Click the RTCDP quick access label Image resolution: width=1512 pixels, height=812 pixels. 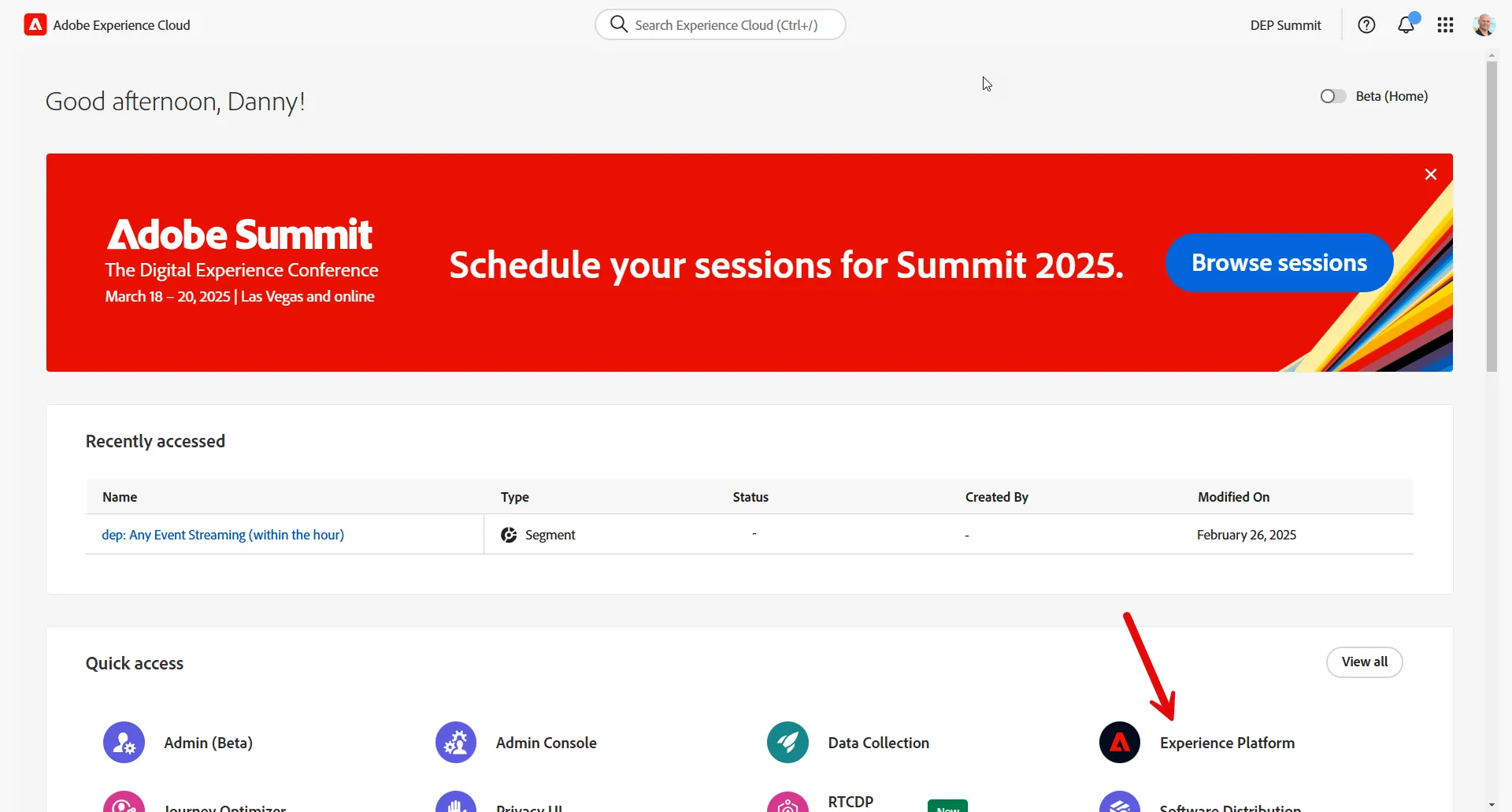point(850,802)
